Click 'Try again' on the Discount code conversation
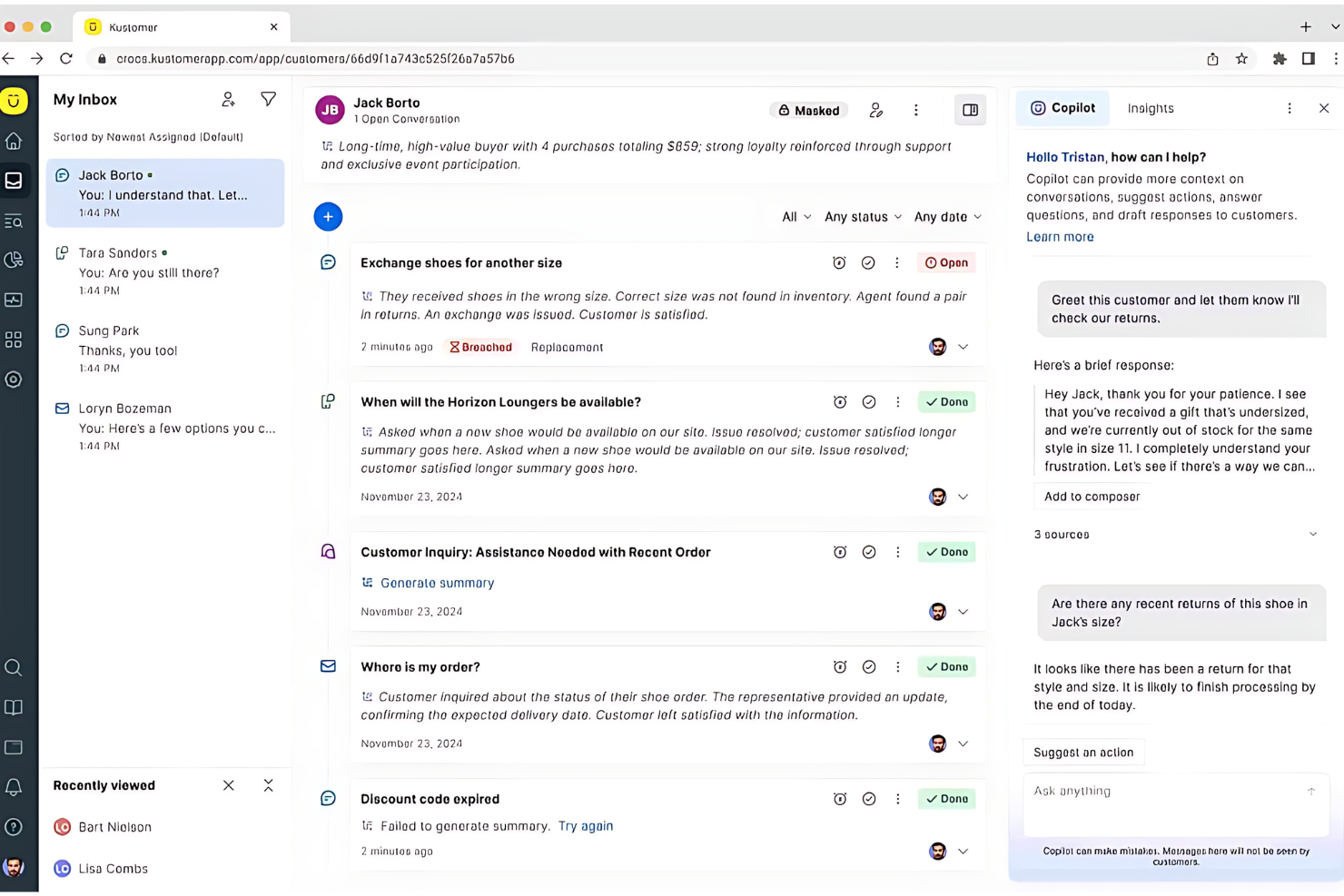 click(x=585, y=826)
